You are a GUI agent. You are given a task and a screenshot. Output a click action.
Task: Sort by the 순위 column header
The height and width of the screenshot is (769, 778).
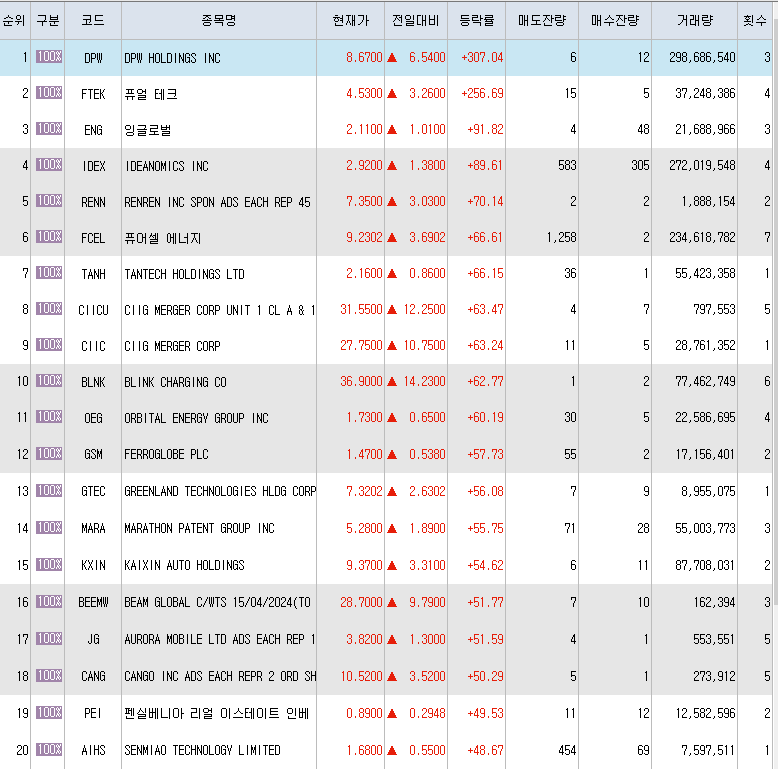pyautogui.click(x=15, y=20)
